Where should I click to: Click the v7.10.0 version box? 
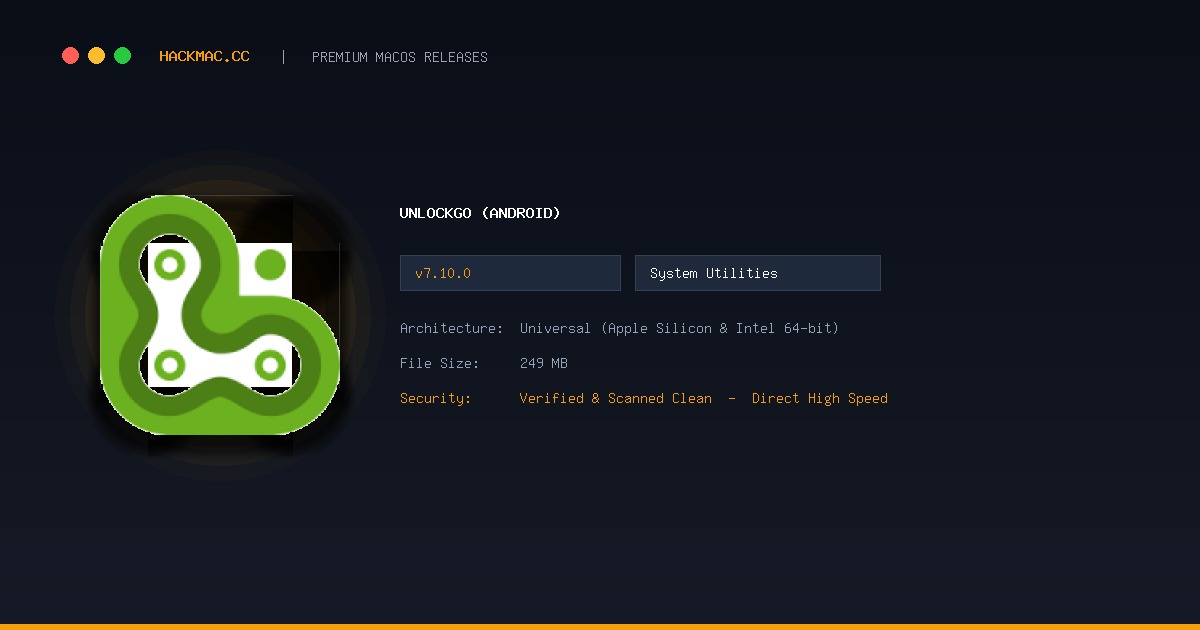coord(510,273)
